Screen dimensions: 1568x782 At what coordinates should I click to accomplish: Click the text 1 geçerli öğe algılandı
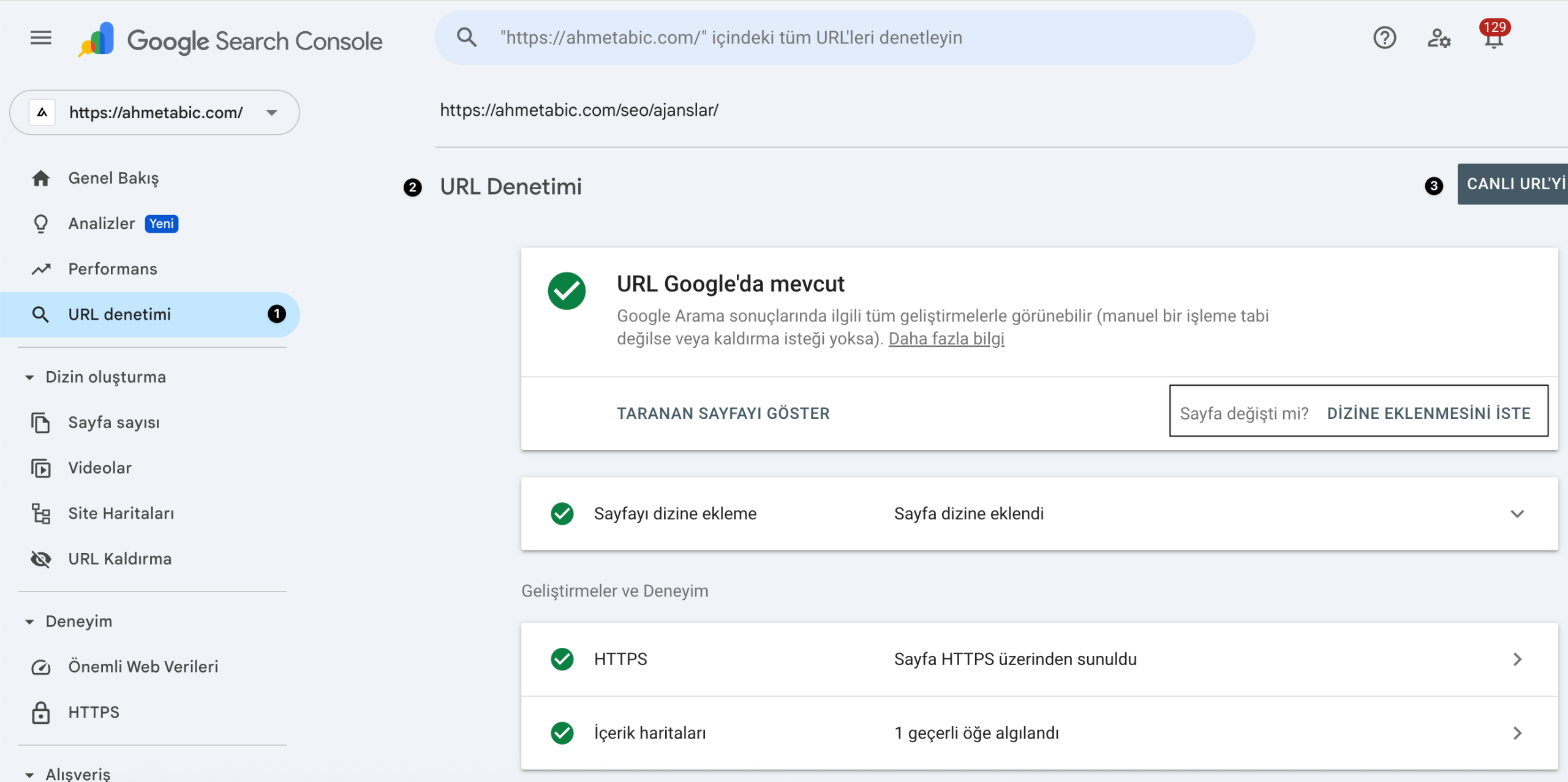coord(976,733)
